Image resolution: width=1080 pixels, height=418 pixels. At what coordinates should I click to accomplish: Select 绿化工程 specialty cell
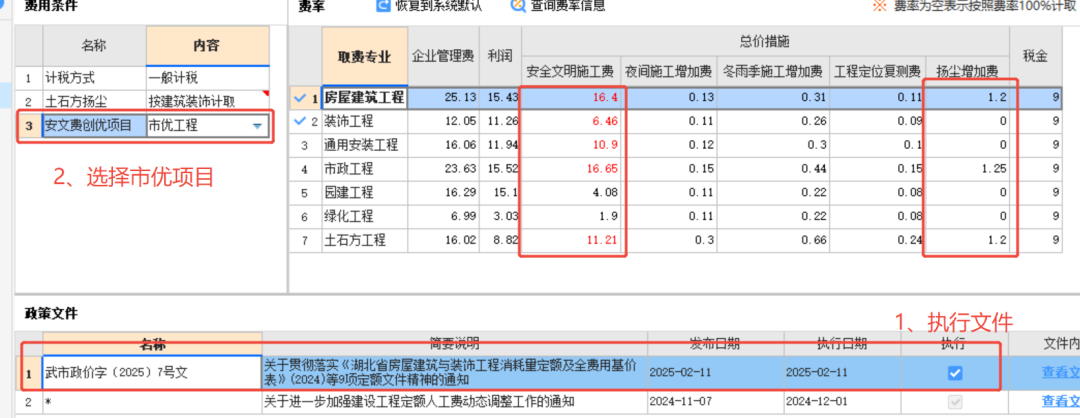(x=364, y=216)
